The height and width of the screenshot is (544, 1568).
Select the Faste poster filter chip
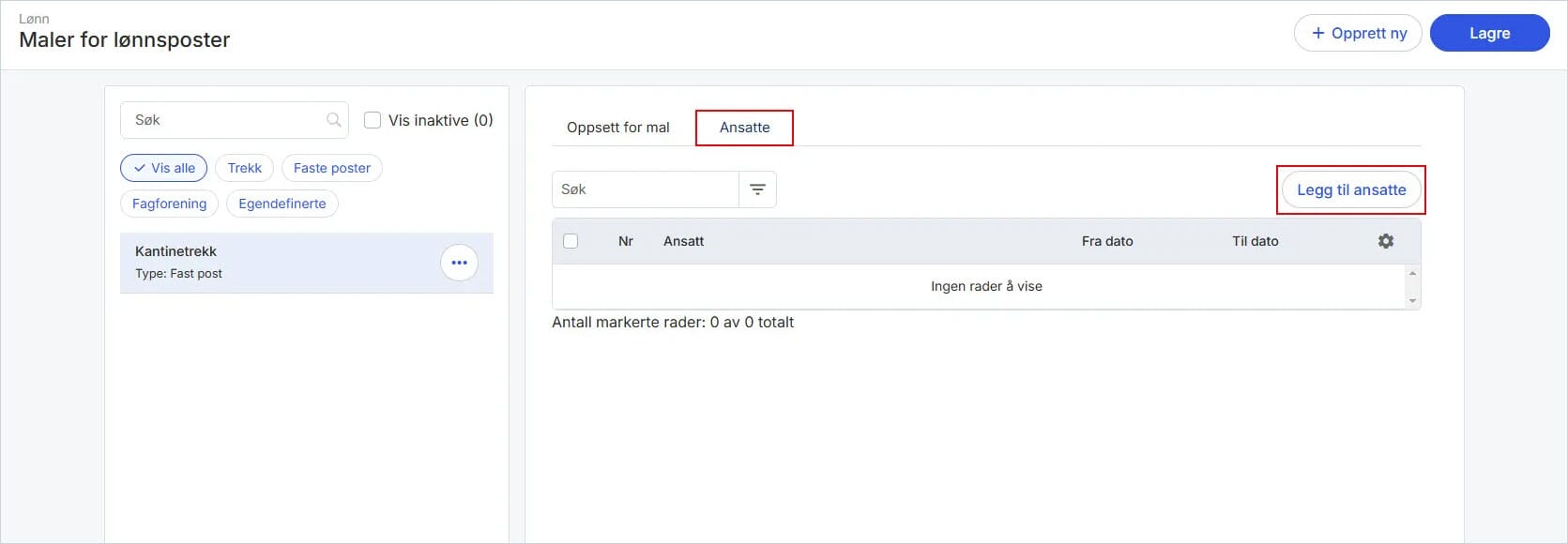[332, 168]
